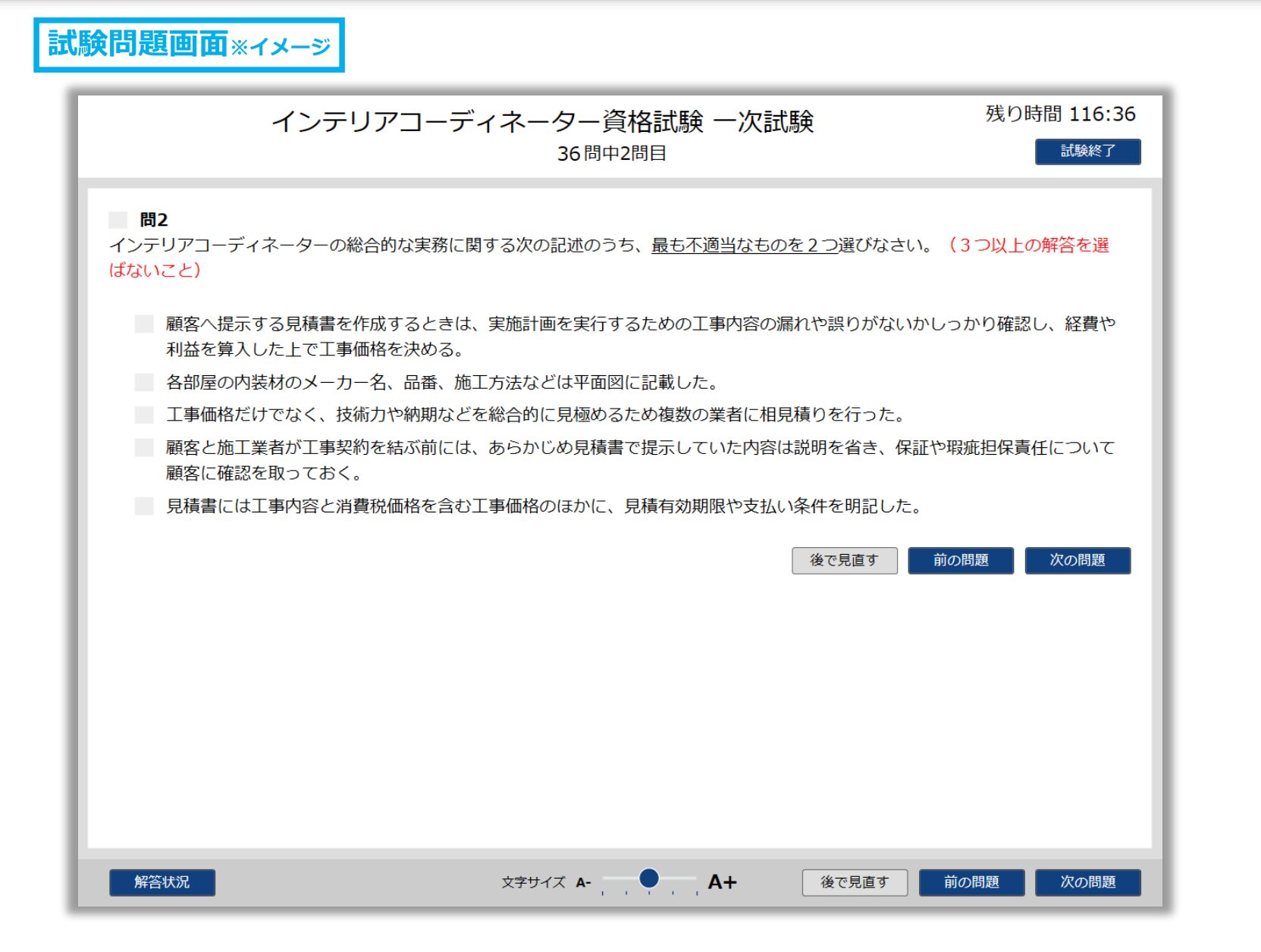Screen dimensions: 1261x952
Task: Click the 残り時間 timer display
Action: tap(1060, 114)
